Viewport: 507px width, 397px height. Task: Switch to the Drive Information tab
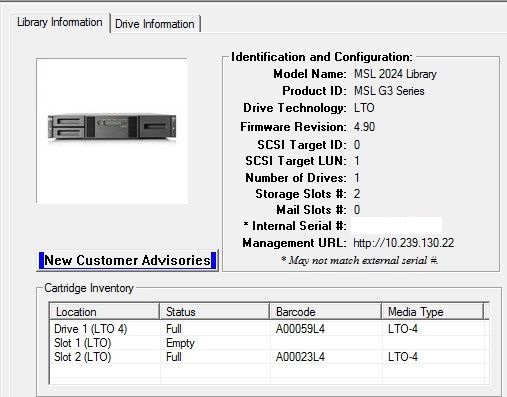click(155, 24)
